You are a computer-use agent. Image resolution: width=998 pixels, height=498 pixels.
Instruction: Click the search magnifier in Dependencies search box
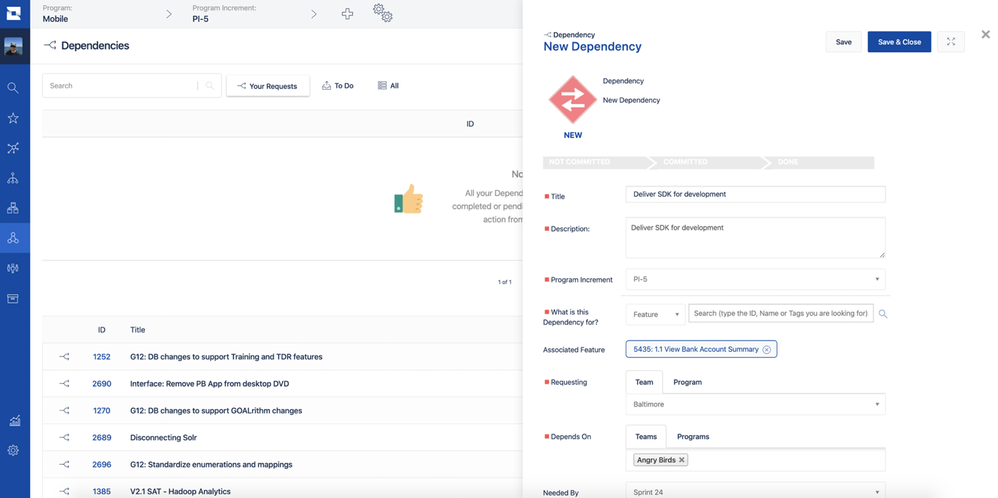tap(210, 86)
